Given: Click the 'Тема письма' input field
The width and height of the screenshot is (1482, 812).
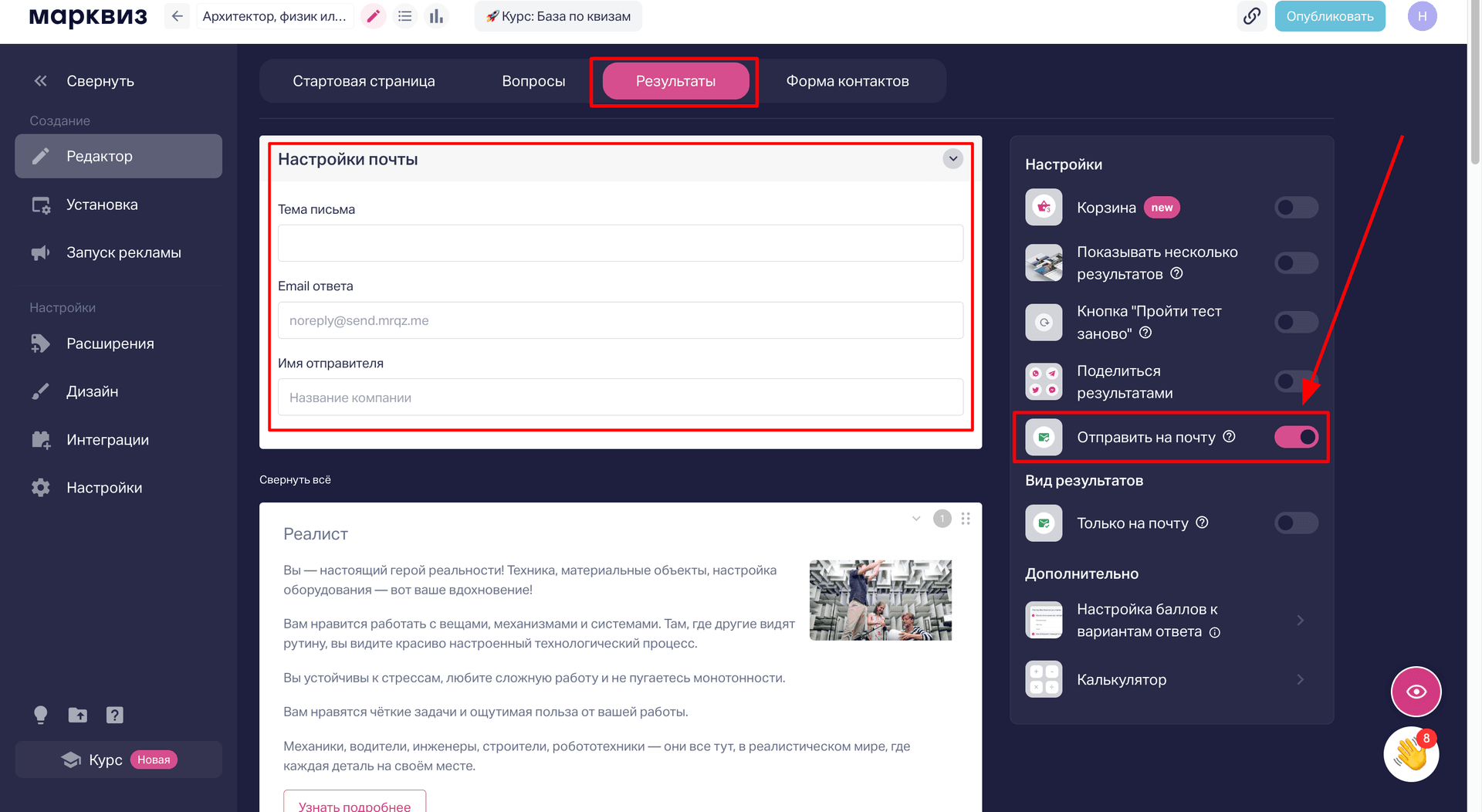Looking at the screenshot, I should (621, 243).
